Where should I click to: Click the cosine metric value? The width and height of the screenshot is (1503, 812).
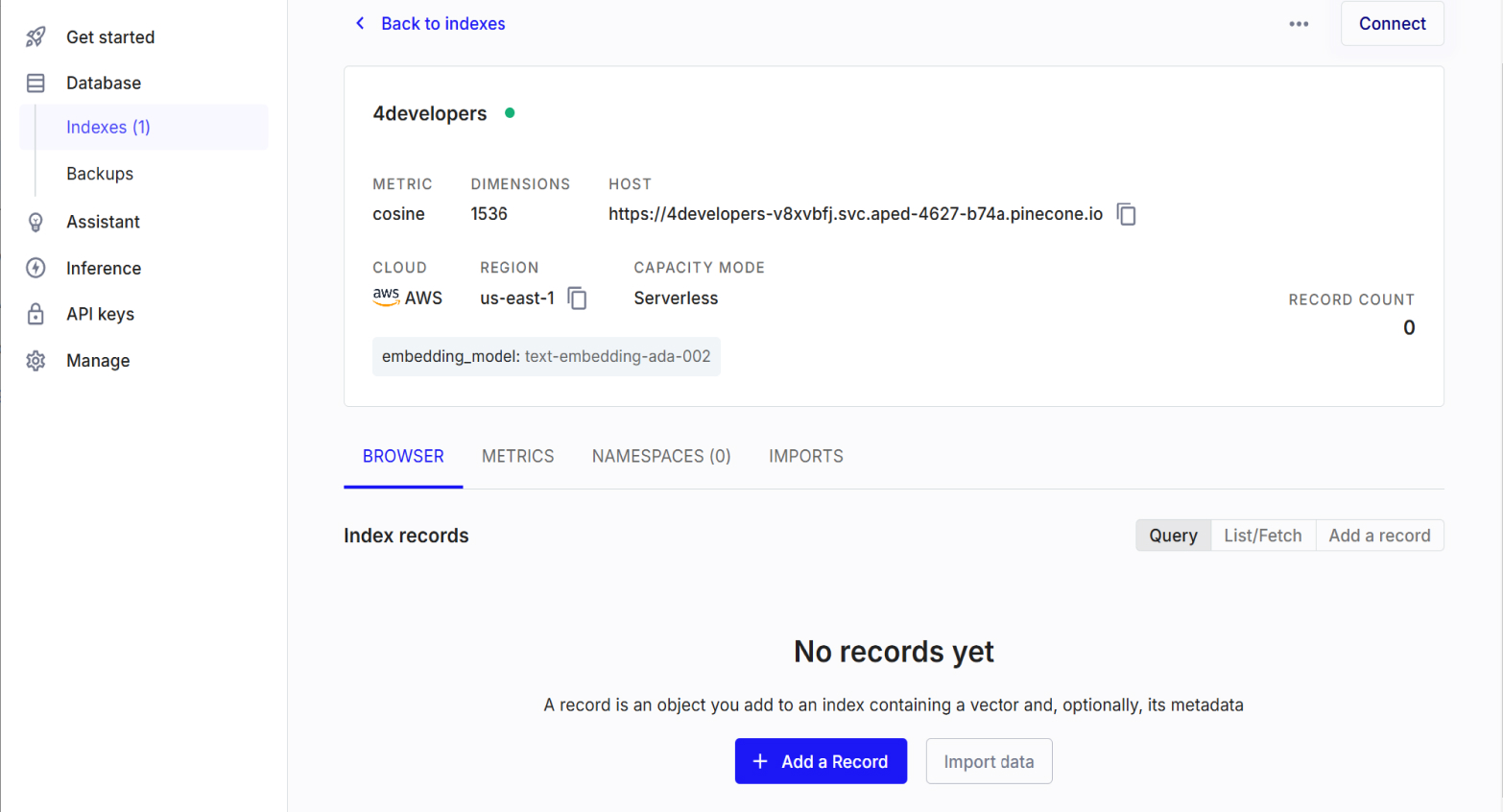(x=398, y=214)
